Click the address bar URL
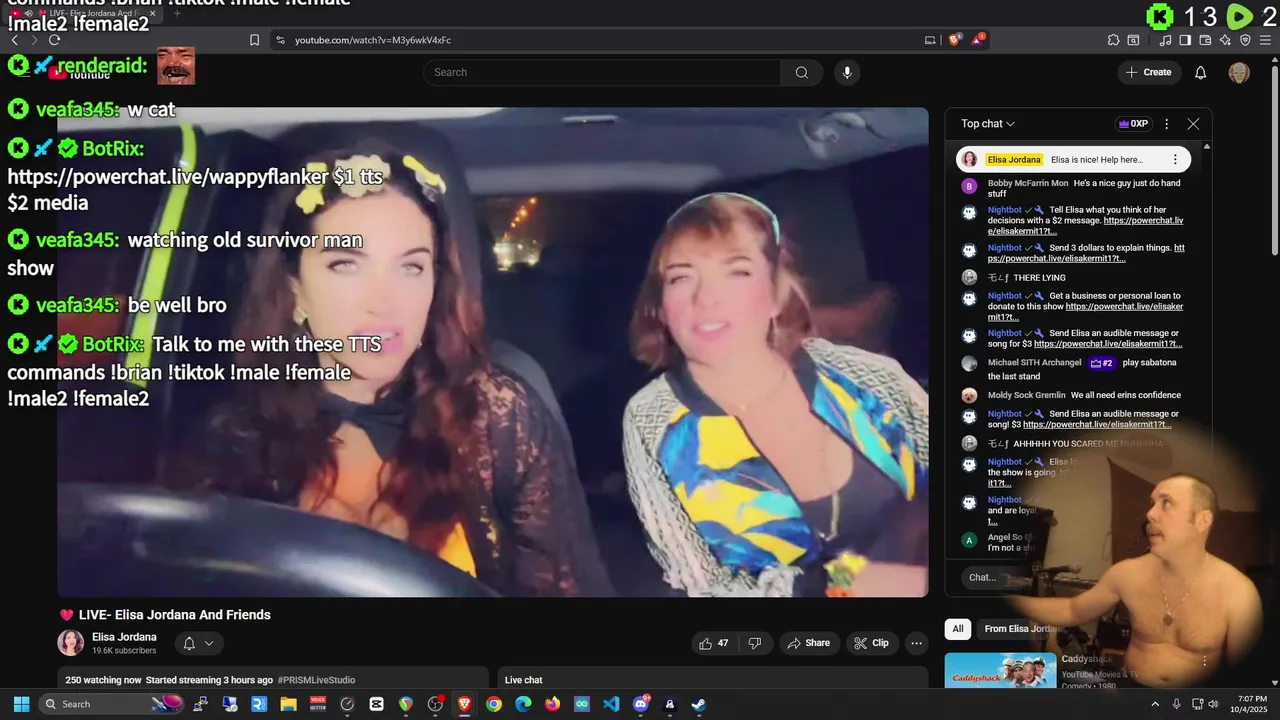 (x=372, y=40)
